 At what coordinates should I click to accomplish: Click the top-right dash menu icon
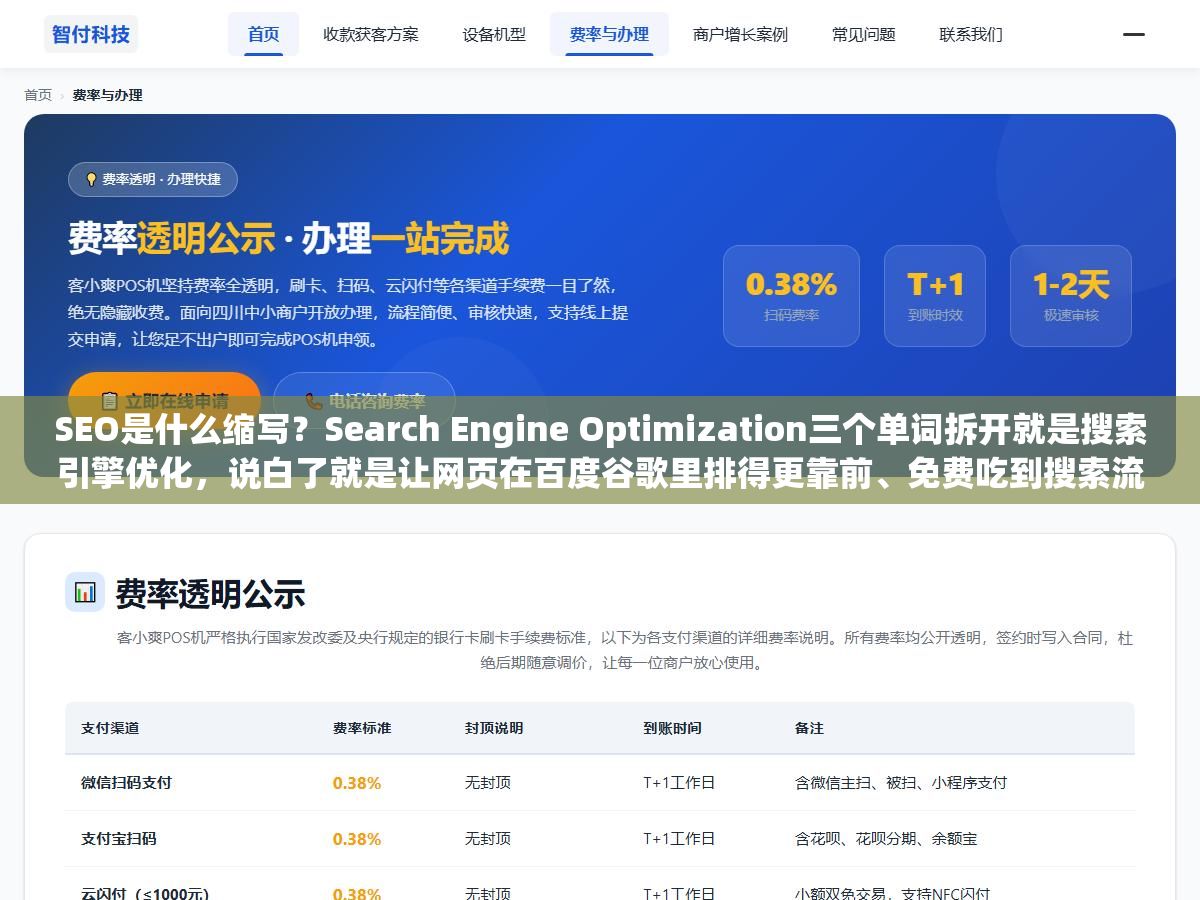point(1134,34)
